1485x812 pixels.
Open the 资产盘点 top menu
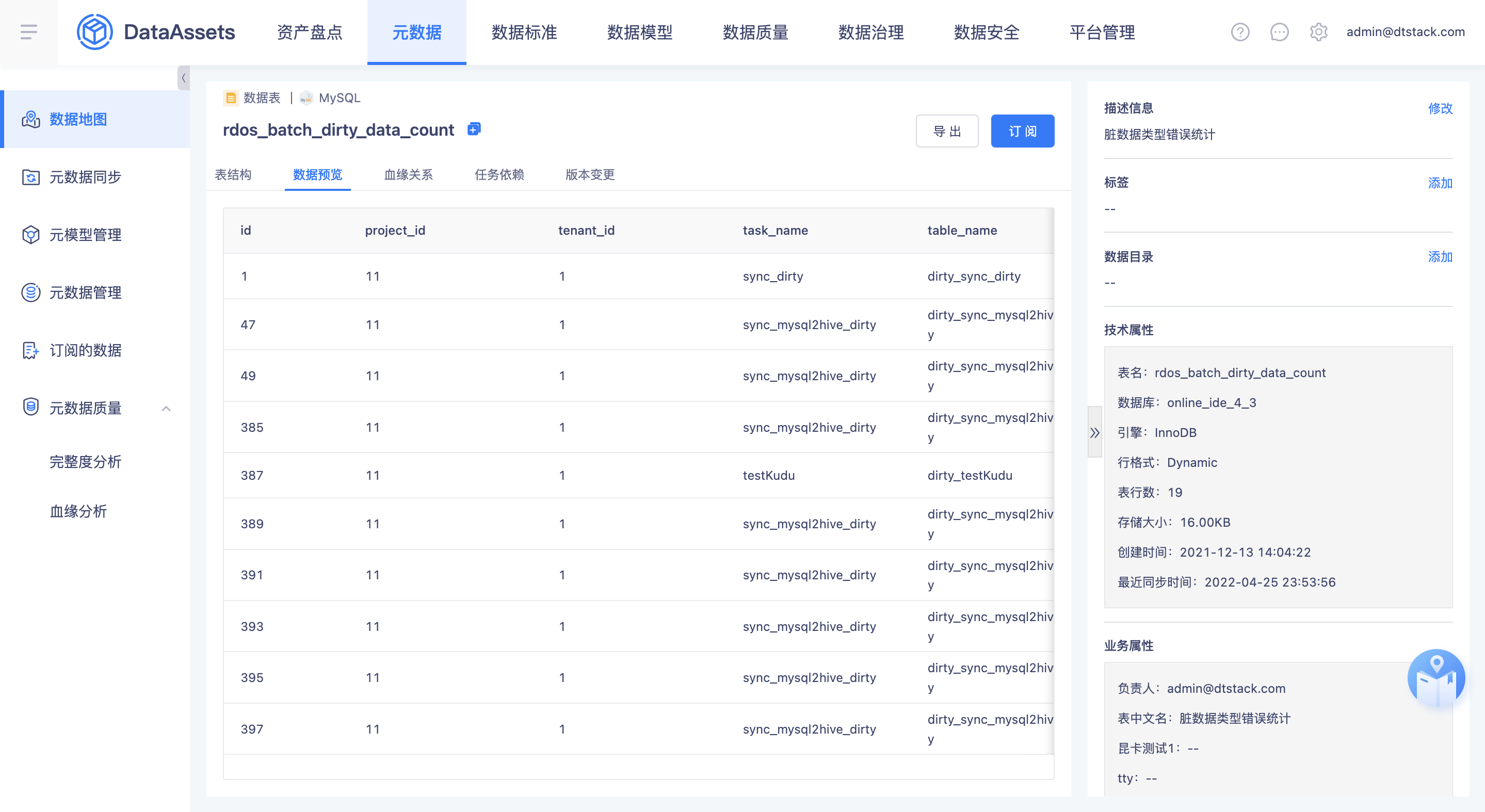(x=310, y=33)
